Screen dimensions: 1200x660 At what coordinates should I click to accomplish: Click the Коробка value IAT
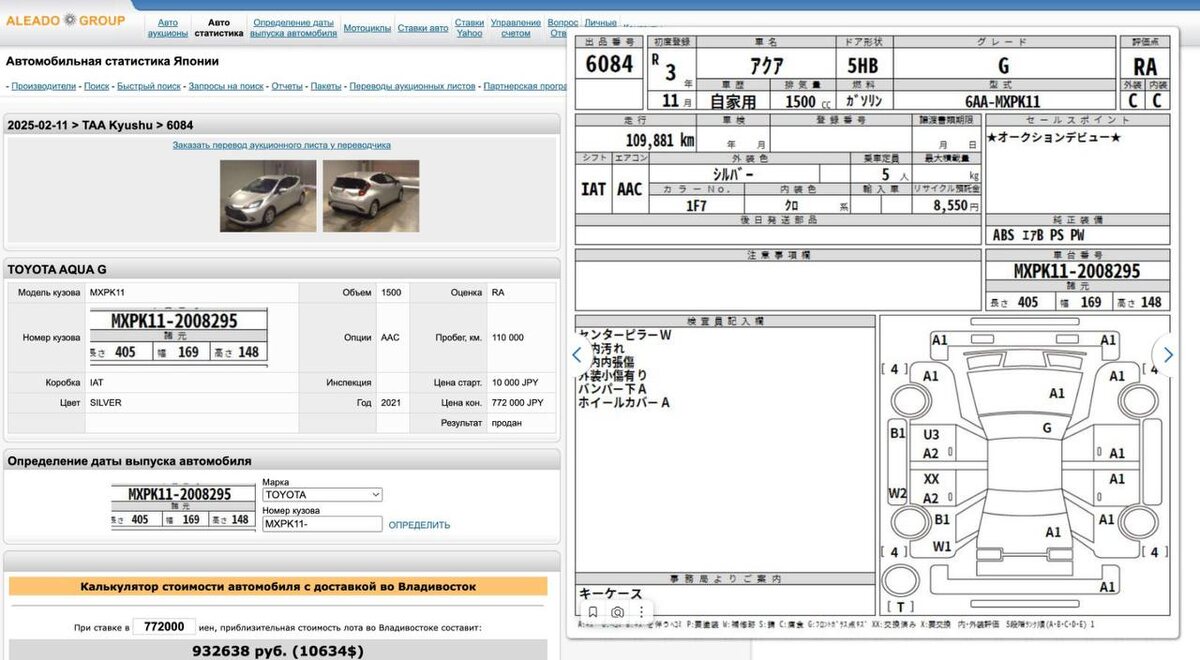coord(96,382)
